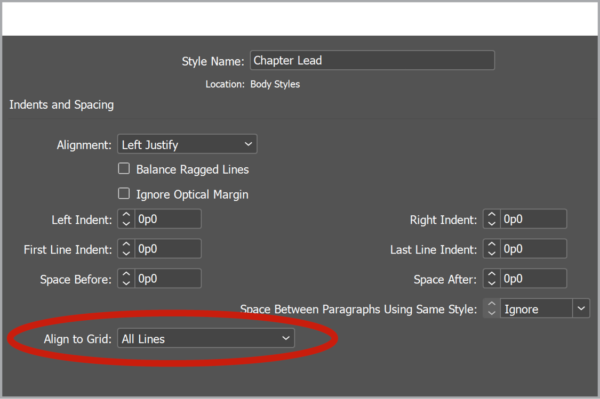Click the Indents and Spacing heading
The image size is (600, 399).
62,105
